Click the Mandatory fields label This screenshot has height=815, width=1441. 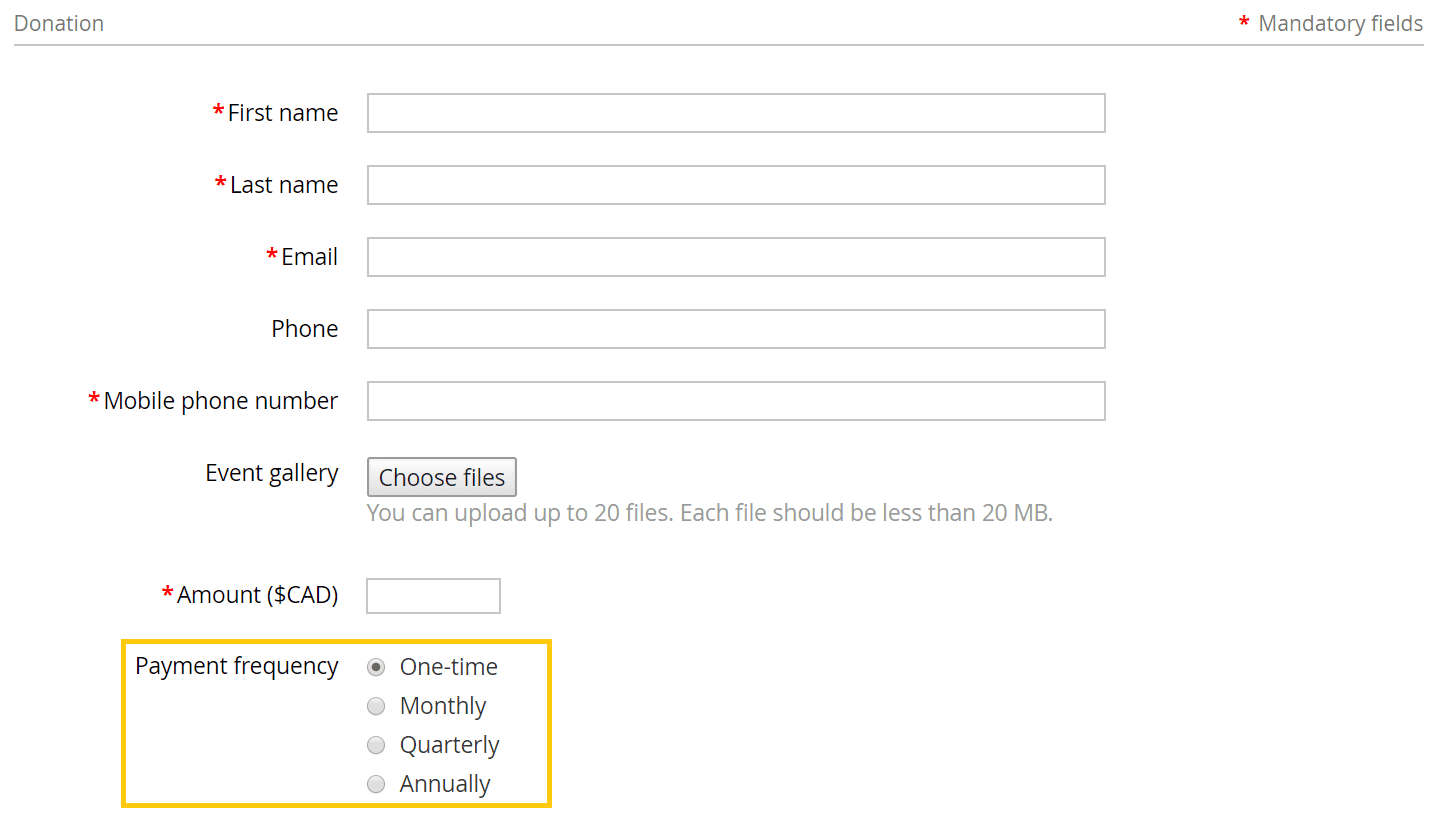tap(1340, 23)
